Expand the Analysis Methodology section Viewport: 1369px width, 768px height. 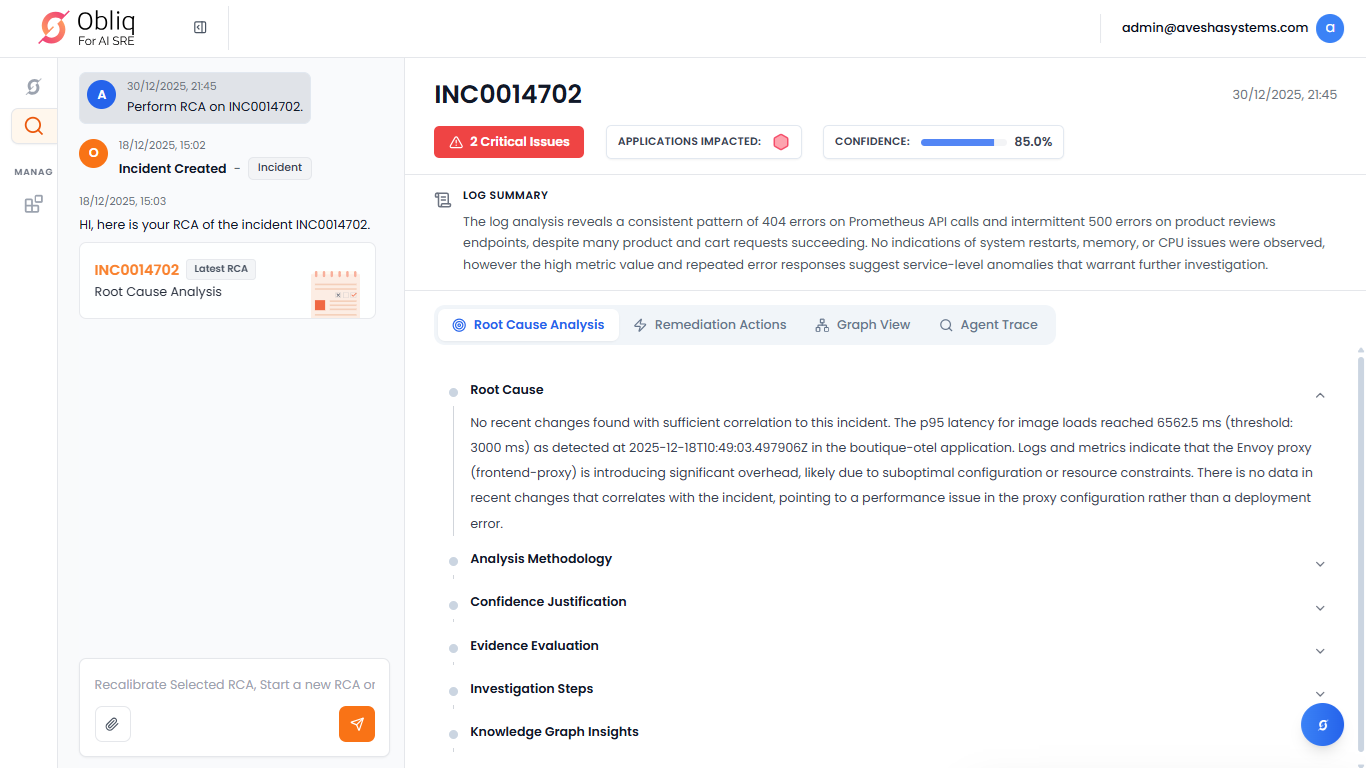(1320, 564)
